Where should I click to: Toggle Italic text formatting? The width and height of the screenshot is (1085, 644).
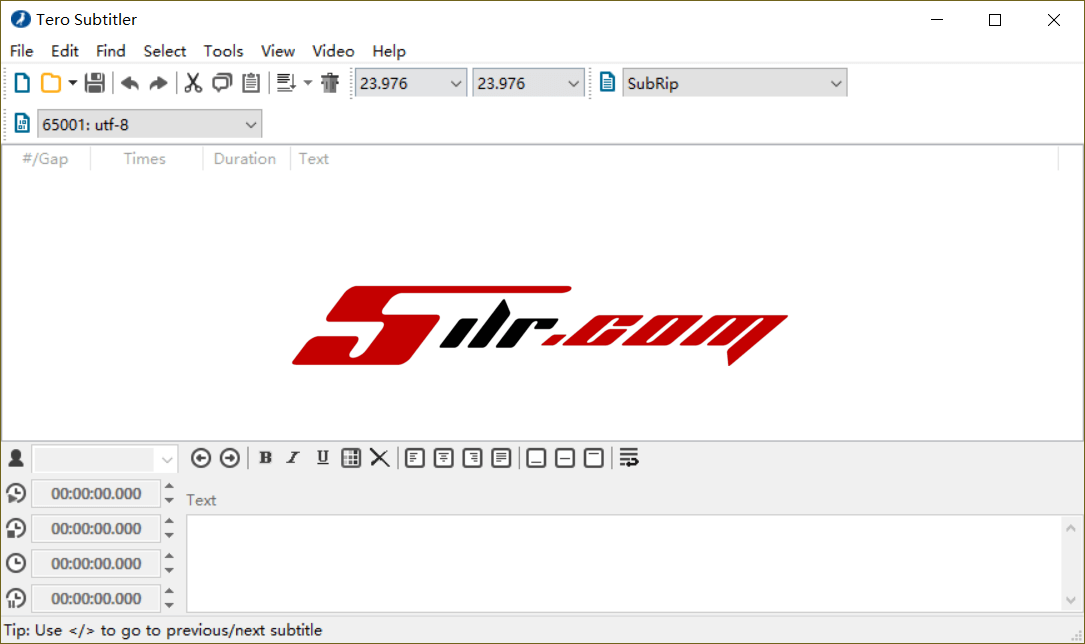293,458
